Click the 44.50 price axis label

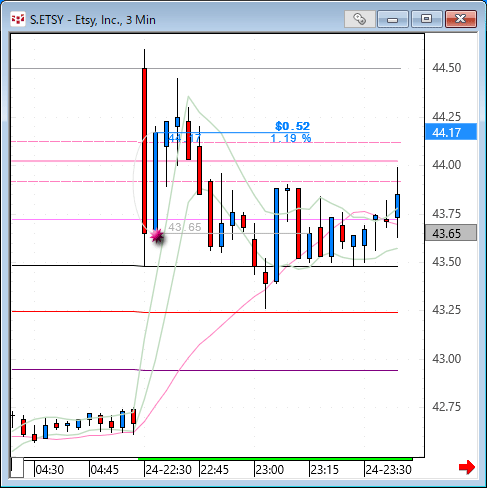(x=446, y=68)
